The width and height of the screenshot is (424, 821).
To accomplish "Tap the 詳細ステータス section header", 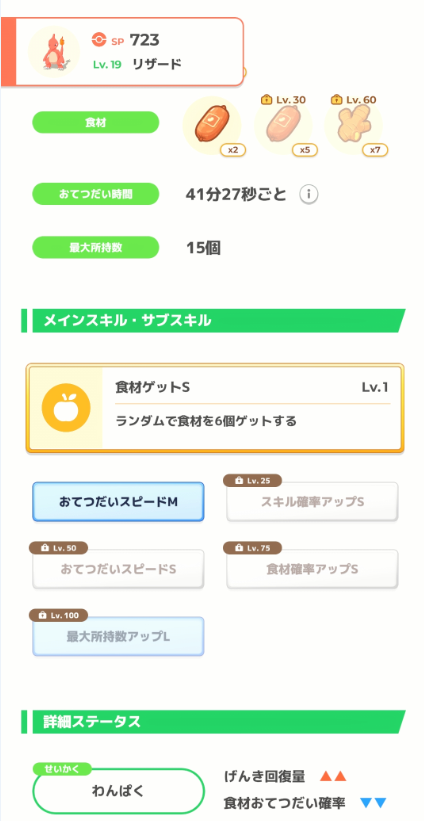I will point(214,722).
